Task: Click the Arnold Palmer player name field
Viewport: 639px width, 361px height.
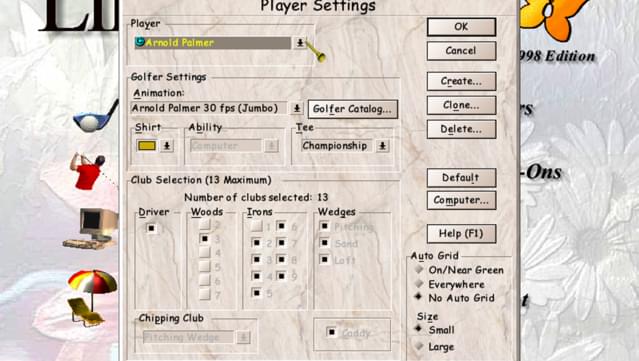Action: 213,42
